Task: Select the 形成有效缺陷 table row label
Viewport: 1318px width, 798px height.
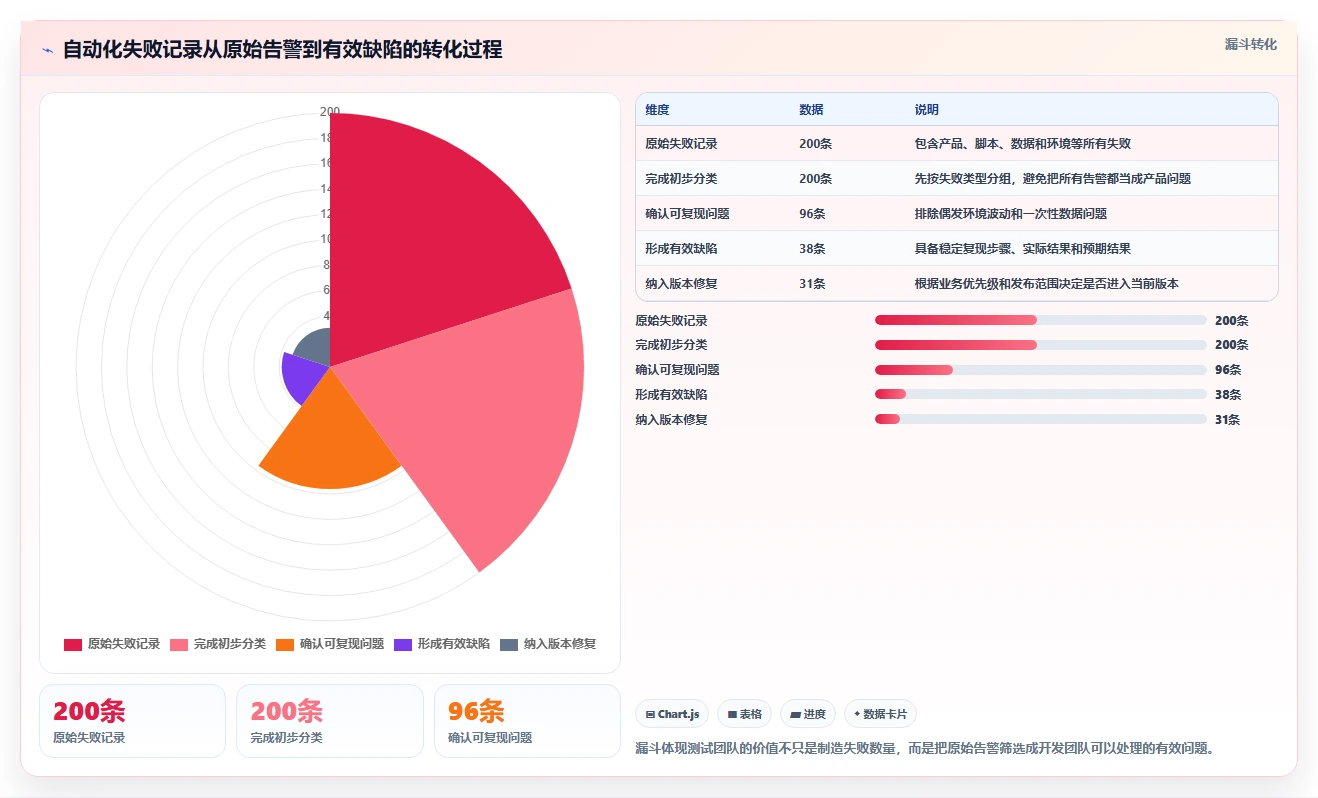Action: pyautogui.click(x=681, y=249)
